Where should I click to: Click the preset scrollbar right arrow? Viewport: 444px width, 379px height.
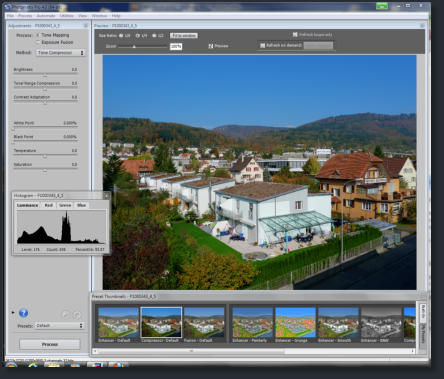tap(413, 351)
